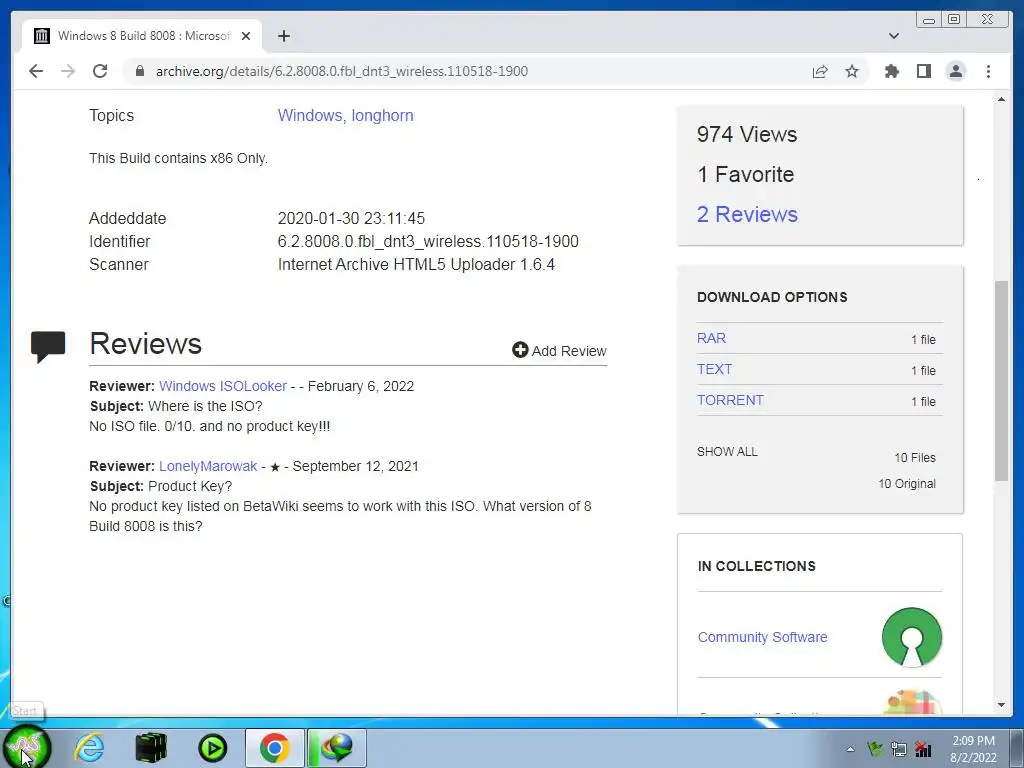Click the 10 Files count text
Screen dimensions: 1024x768
(915, 458)
